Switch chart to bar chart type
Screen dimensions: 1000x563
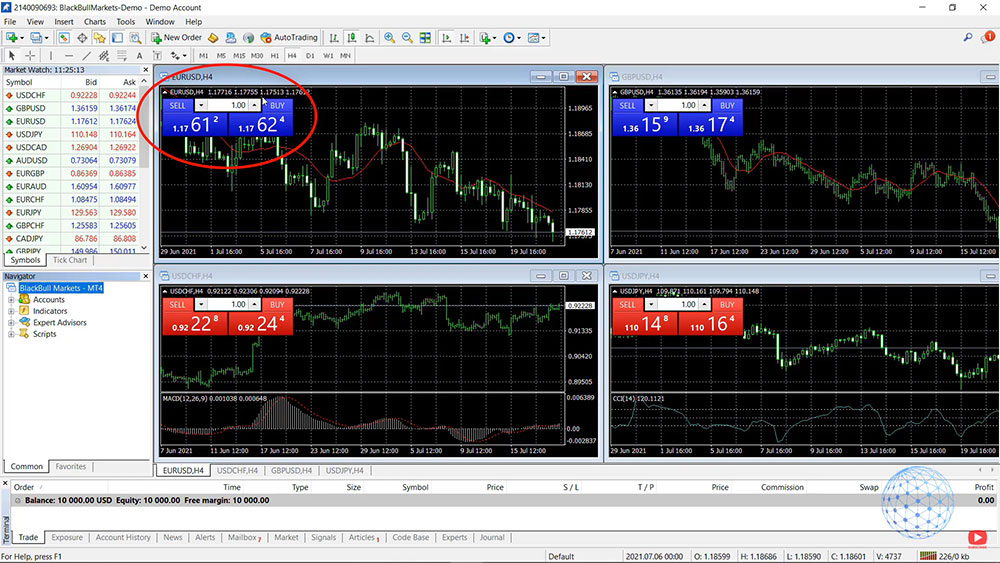[334, 38]
